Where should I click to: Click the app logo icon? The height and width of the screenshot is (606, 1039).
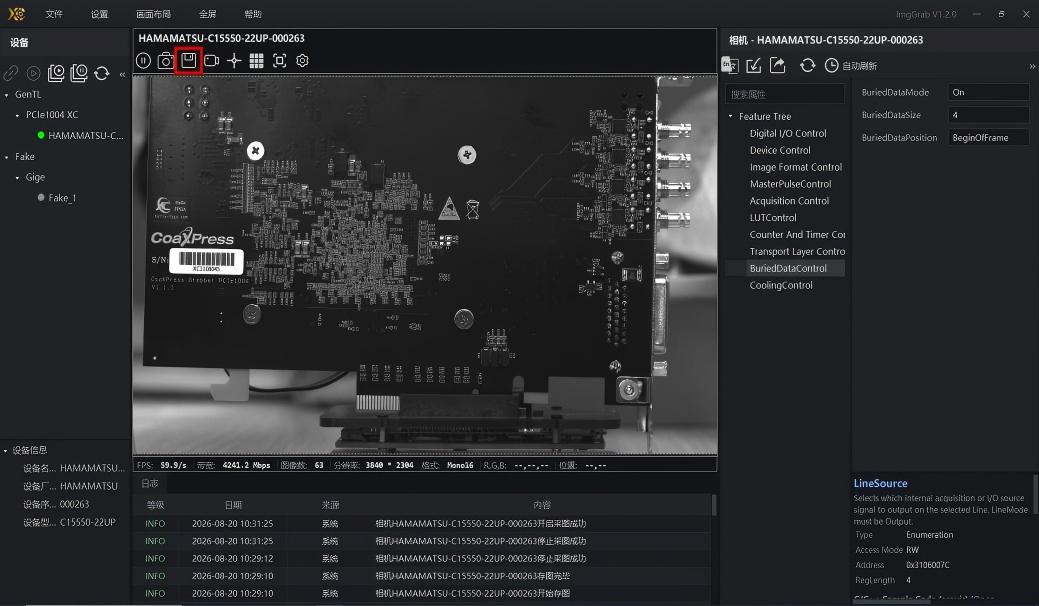click(x=17, y=14)
